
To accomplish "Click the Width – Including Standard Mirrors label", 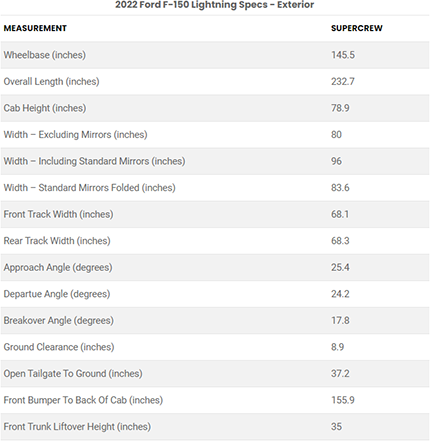I will pos(94,161).
